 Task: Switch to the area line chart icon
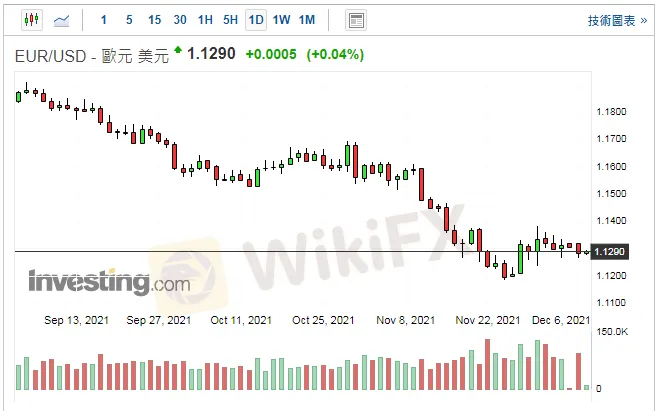pyautogui.click(x=62, y=19)
